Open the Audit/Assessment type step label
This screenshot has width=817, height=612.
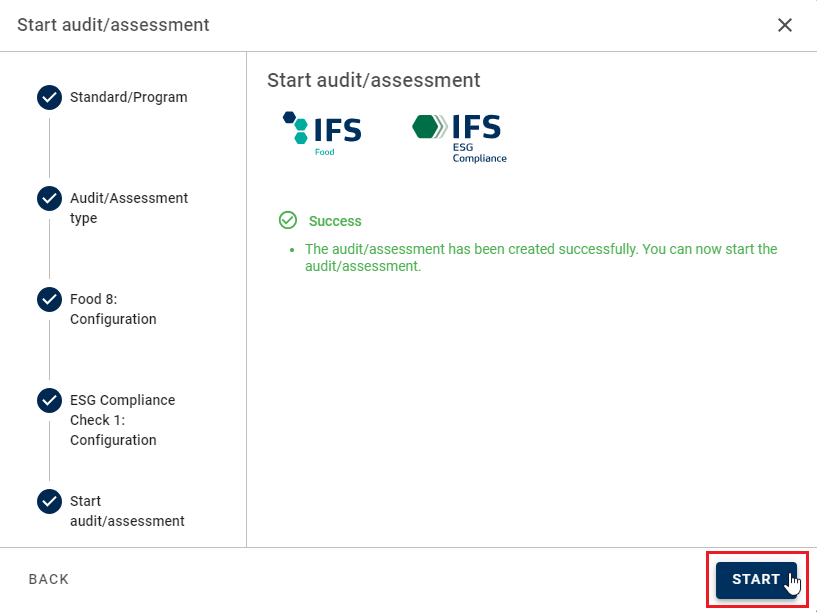point(129,208)
